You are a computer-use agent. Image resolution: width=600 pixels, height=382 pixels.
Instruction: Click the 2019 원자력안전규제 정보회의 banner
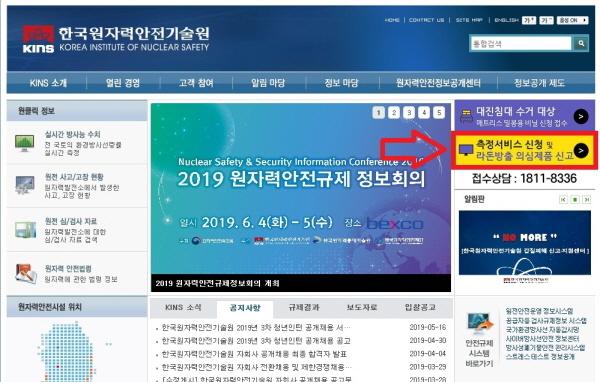[x=301, y=197]
